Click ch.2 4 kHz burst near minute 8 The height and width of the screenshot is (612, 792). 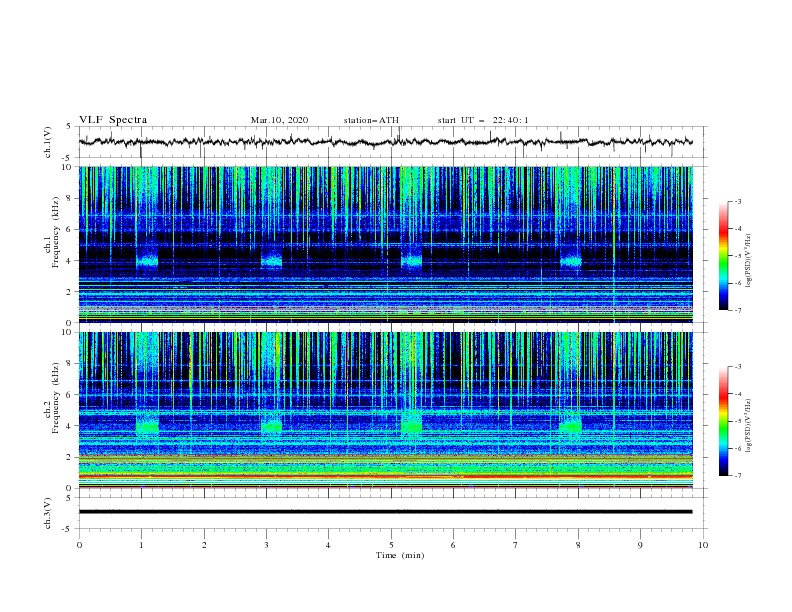point(570,425)
